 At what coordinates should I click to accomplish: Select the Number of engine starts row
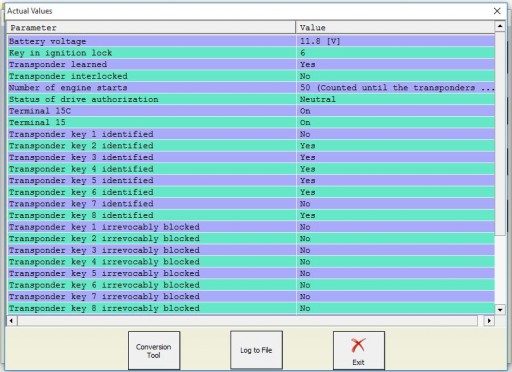tap(251, 88)
